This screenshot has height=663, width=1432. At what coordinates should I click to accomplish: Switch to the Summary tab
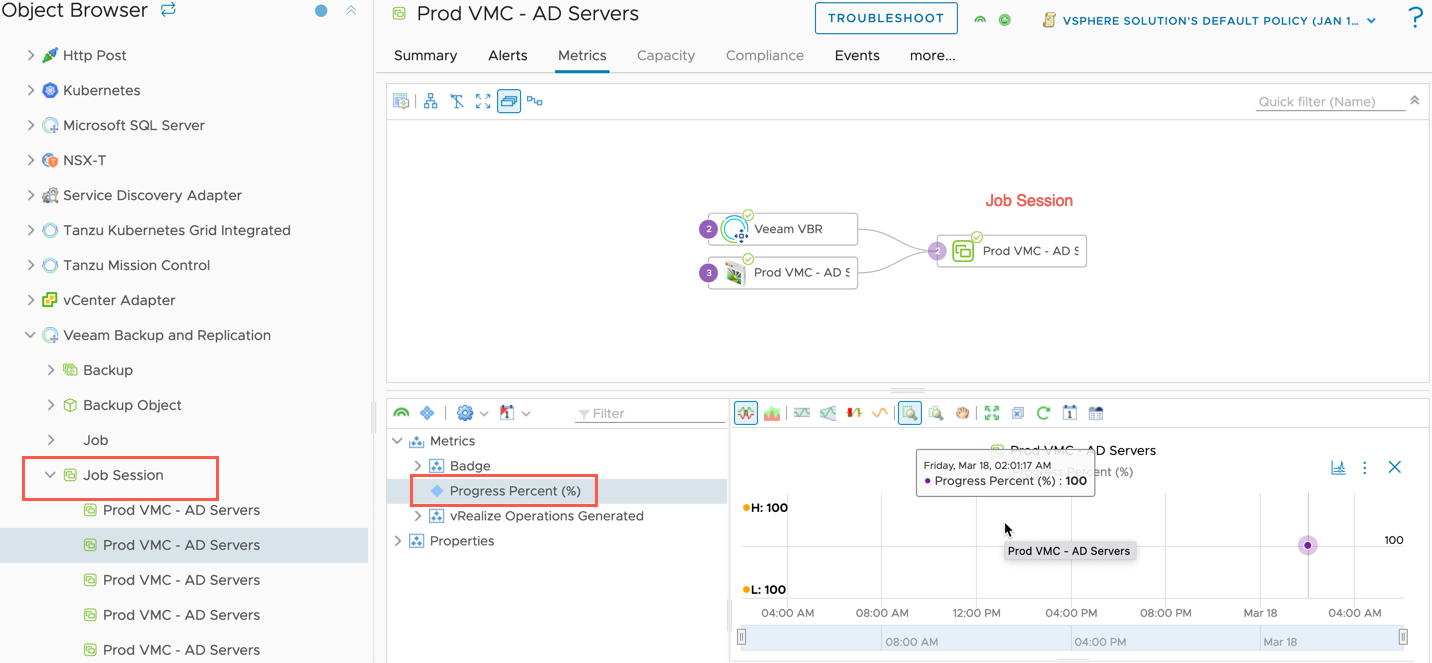(x=425, y=56)
